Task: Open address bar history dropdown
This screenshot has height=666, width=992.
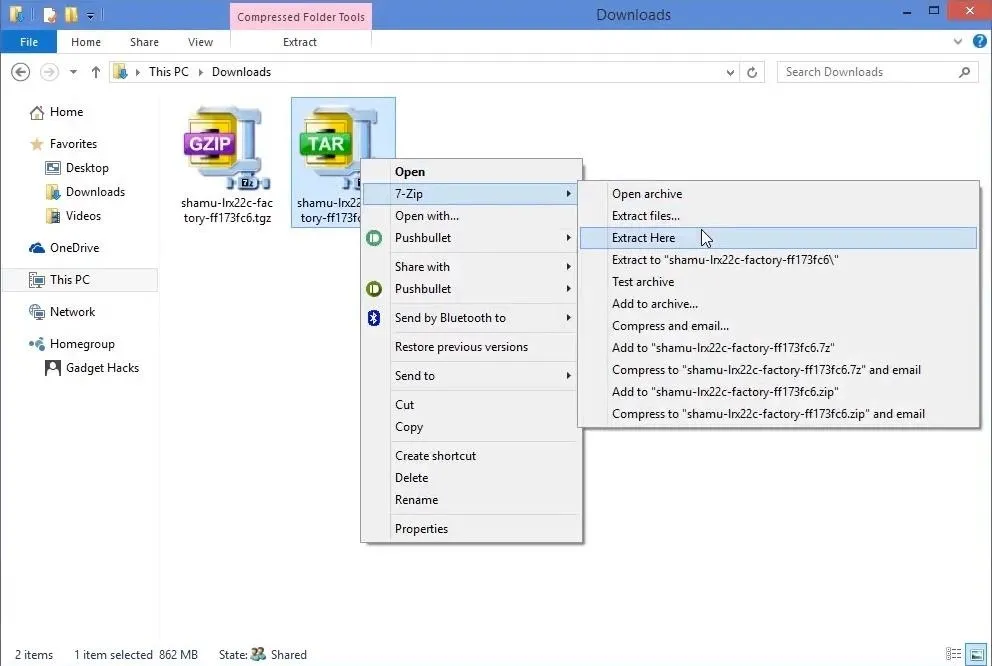Action: (730, 72)
